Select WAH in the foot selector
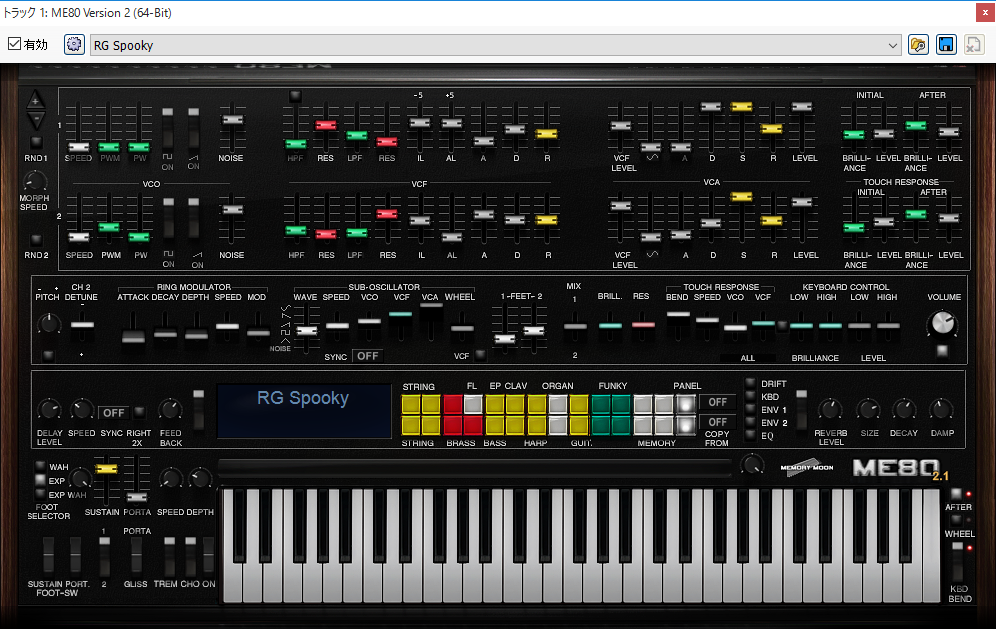 click(40, 466)
